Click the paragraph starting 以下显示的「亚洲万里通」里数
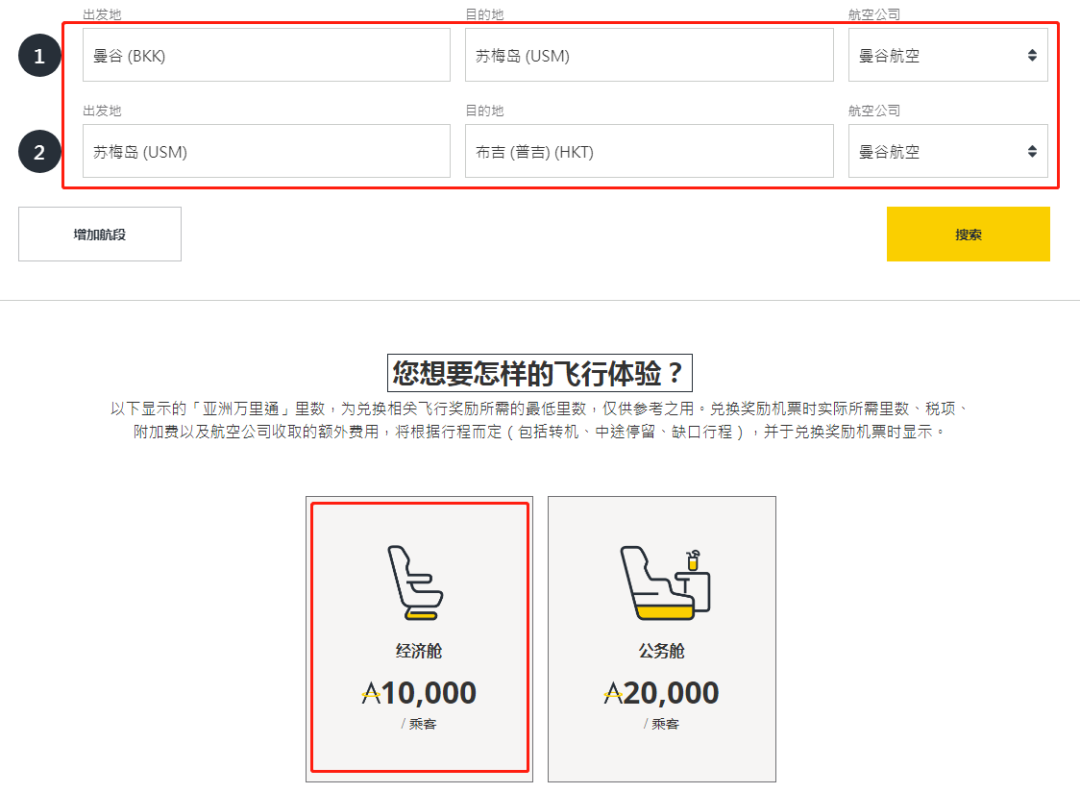Viewport: 1080px width, 793px height. pyautogui.click(x=539, y=420)
